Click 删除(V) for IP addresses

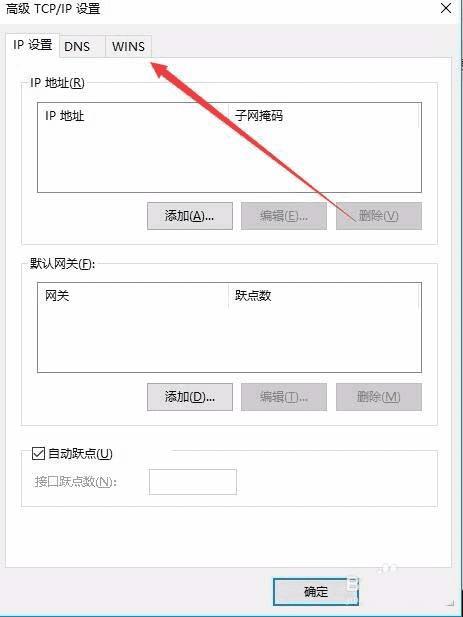coord(378,216)
